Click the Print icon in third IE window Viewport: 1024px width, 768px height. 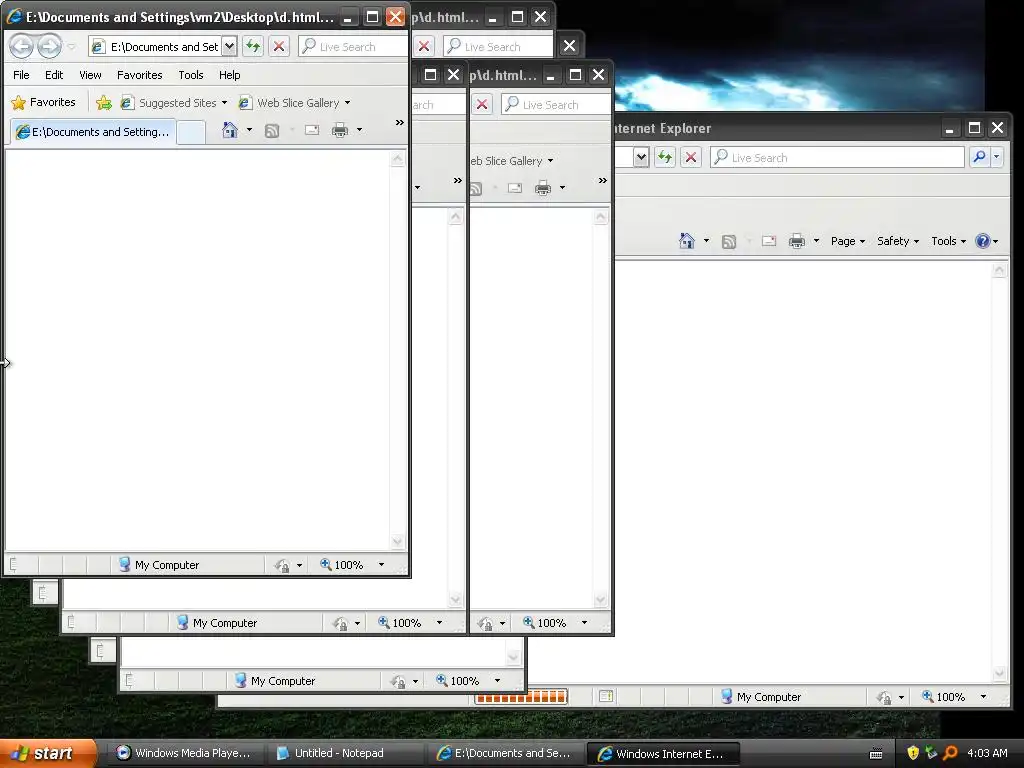pos(543,188)
